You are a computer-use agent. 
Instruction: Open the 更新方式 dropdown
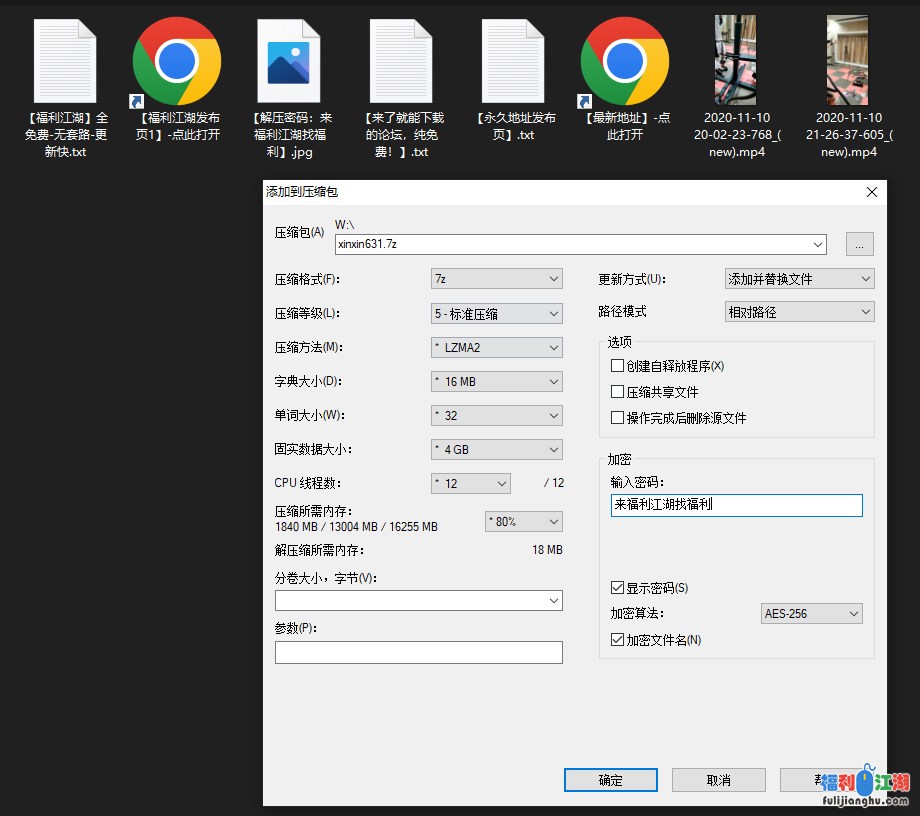tap(799, 279)
